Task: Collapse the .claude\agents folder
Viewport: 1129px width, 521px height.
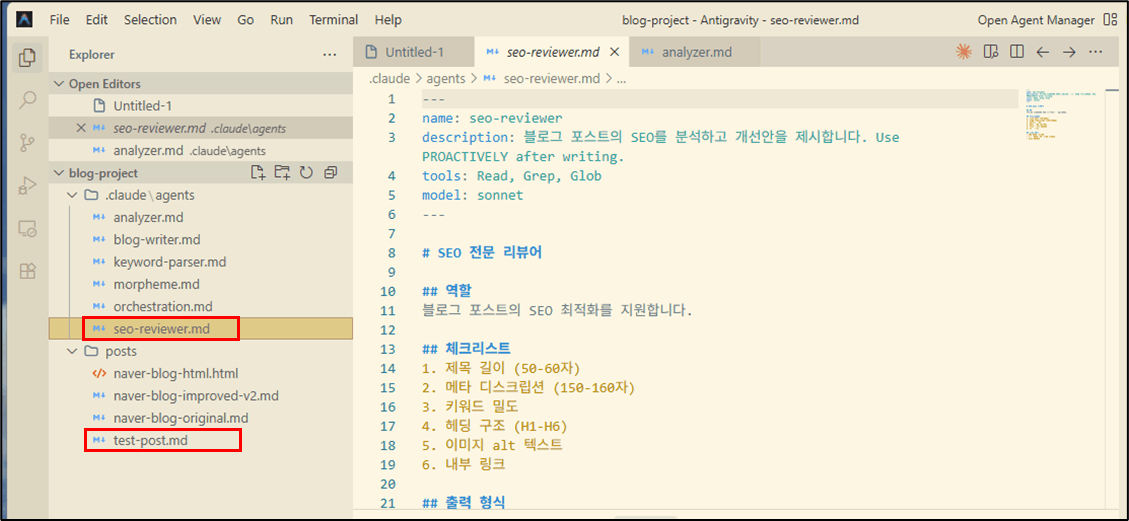Action: (x=71, y=195)
